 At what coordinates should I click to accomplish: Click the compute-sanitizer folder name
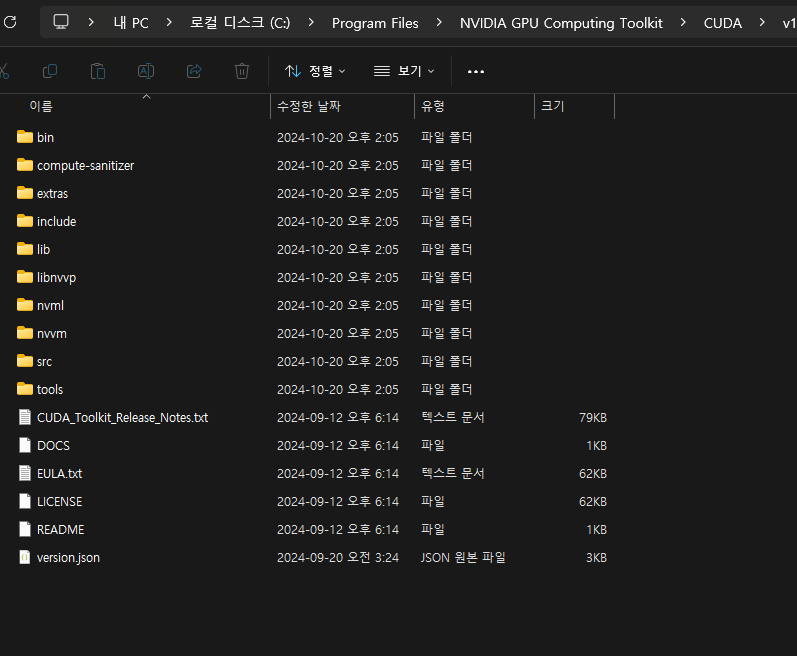pos(85,166)
